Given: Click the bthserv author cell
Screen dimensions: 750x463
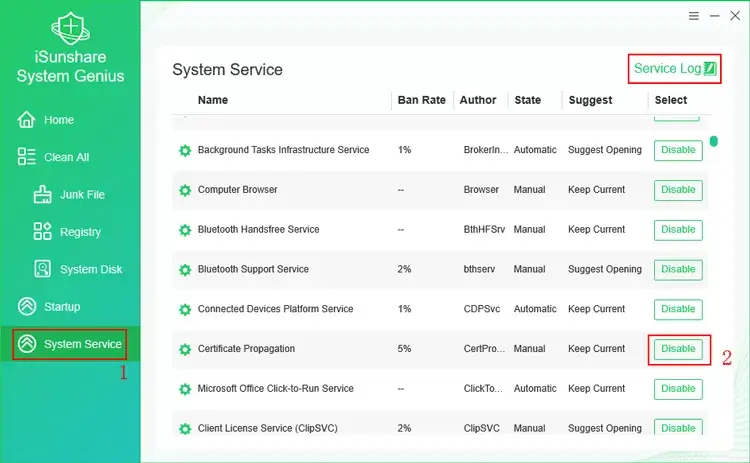Looking at the screenshot, I should click(x=479, y=269).
